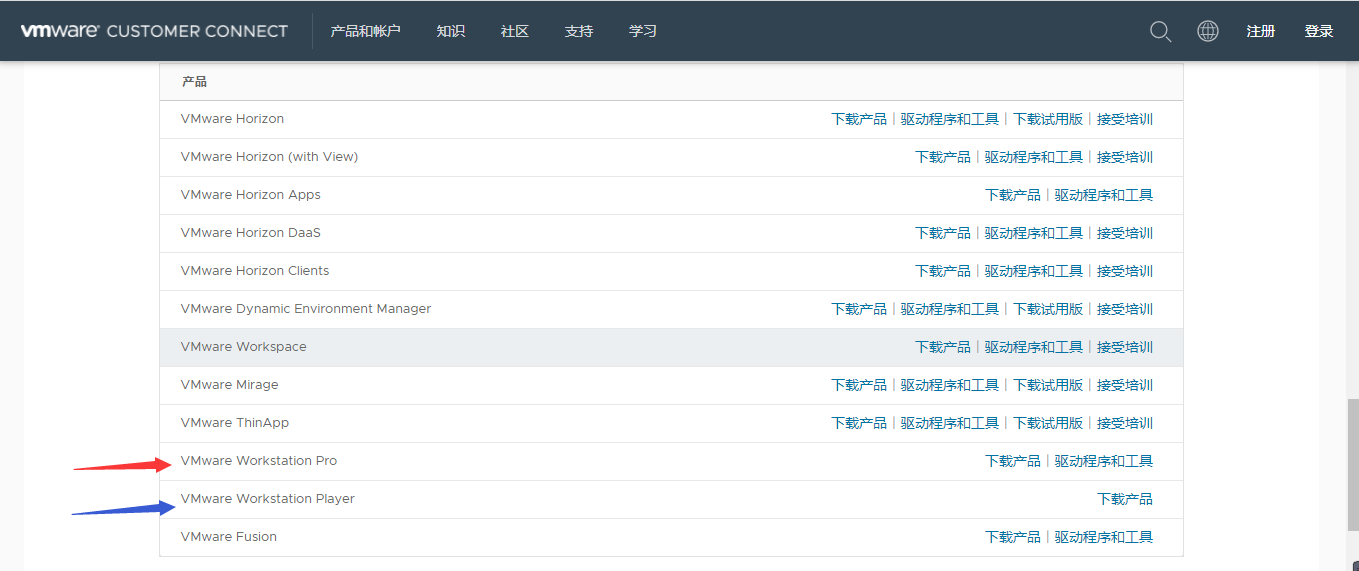Click 接受培训 for VMware ThinApp

(1125, 423)
